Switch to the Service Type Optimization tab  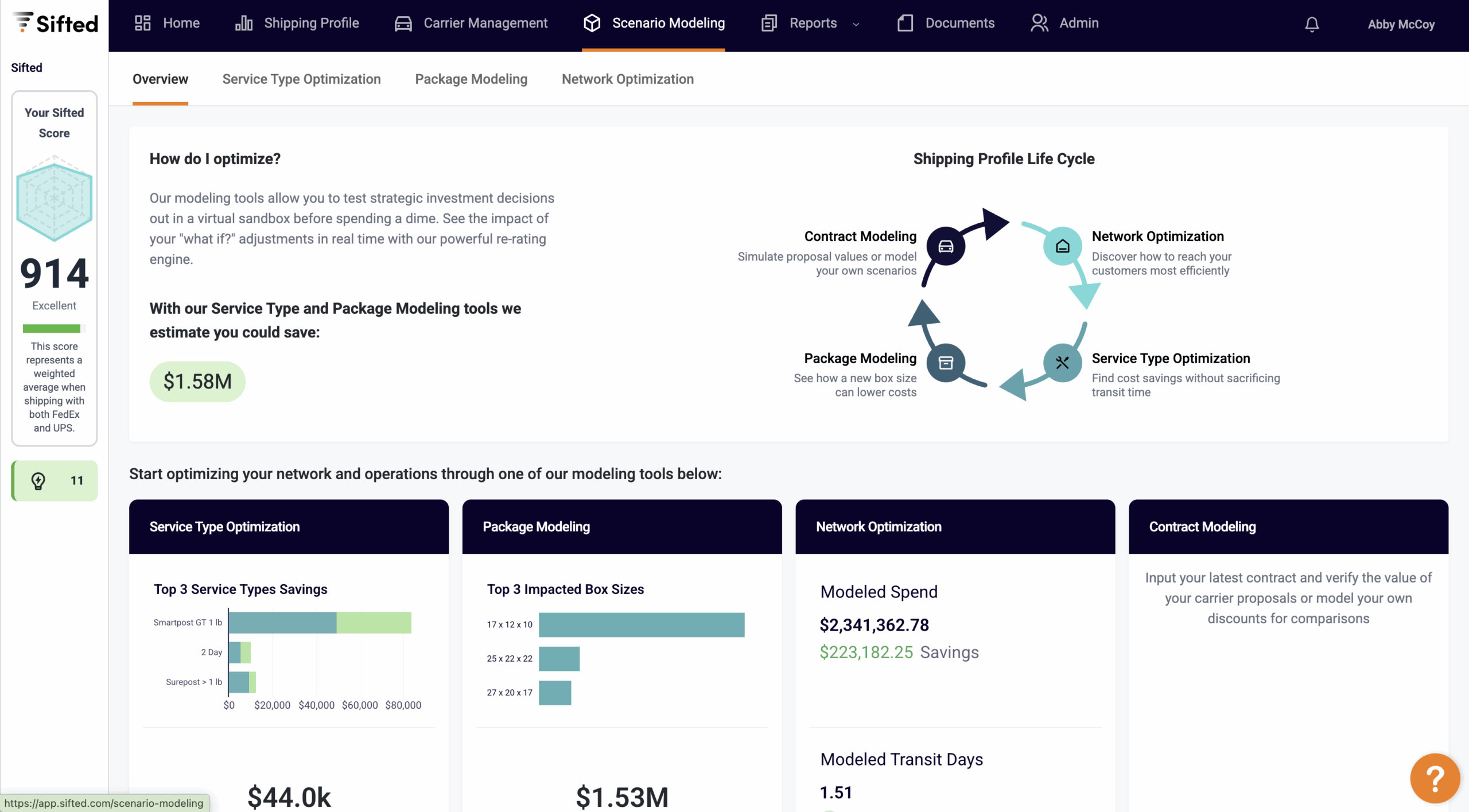pos(301,79)
